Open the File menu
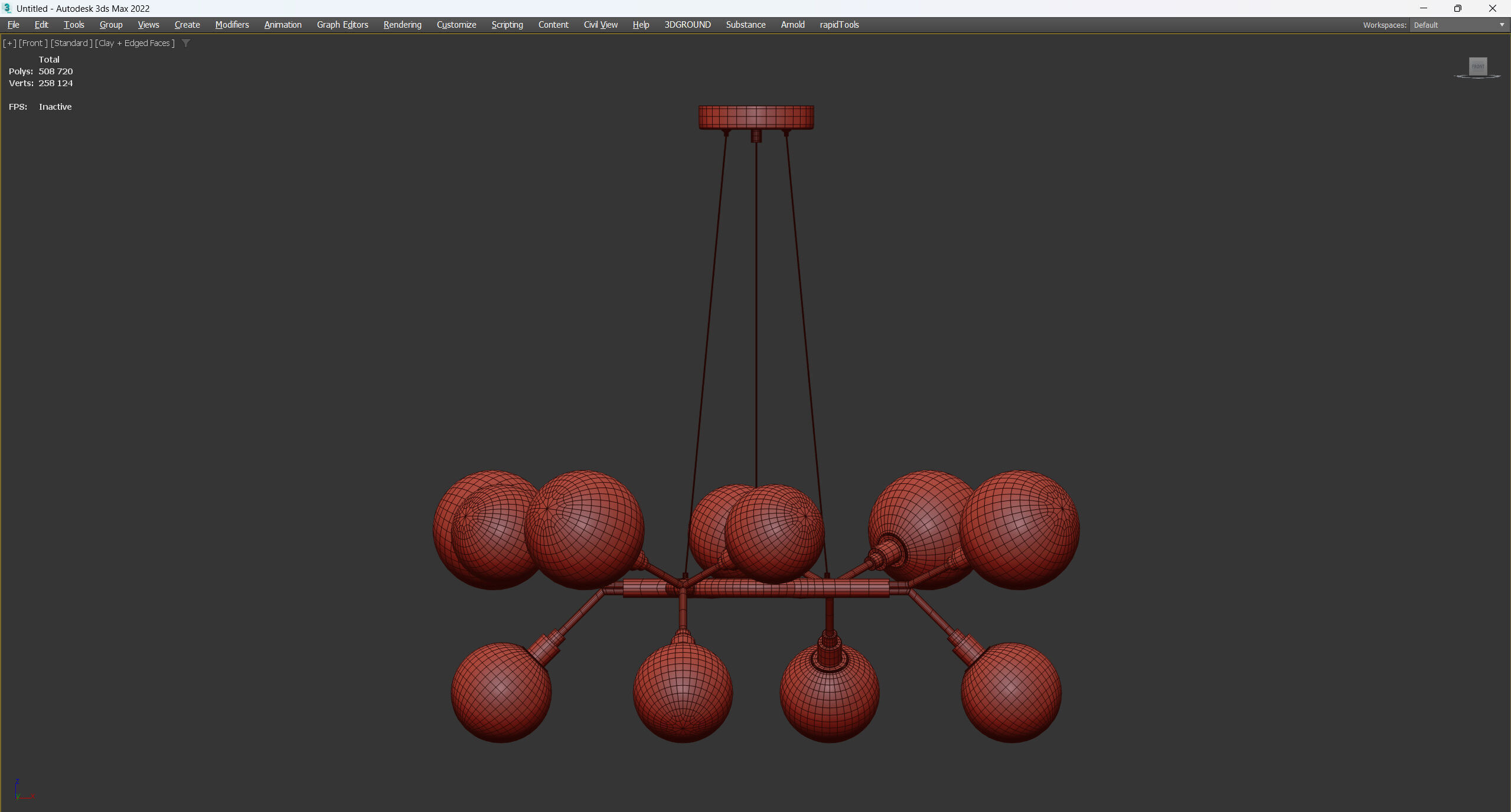Image resolution: width=1511 pixels, height=812 pixels. (13, 25)
